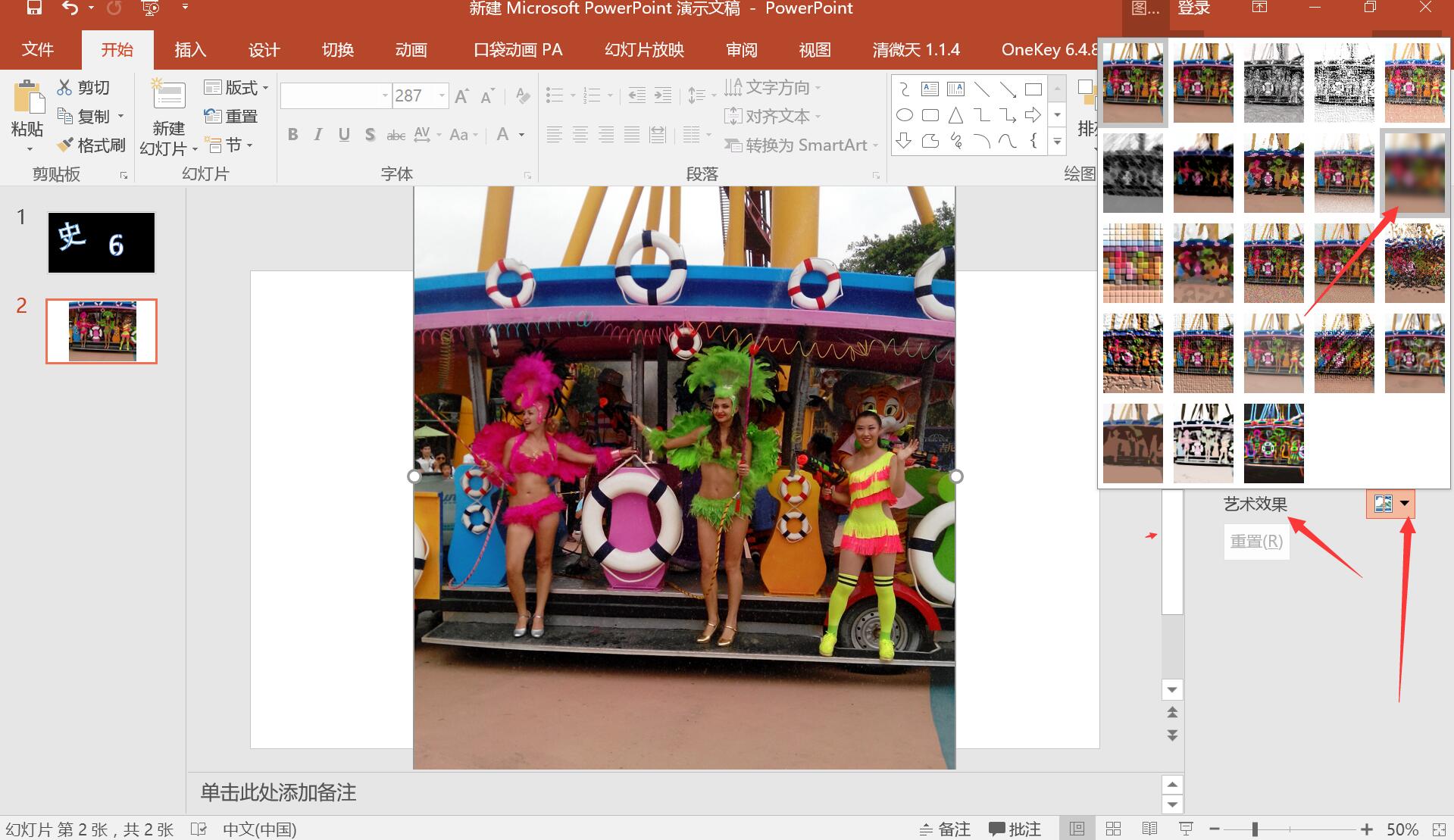
Task: Open spell check icon in status bar
Action: pyautogui.click(x=199, y=829)
